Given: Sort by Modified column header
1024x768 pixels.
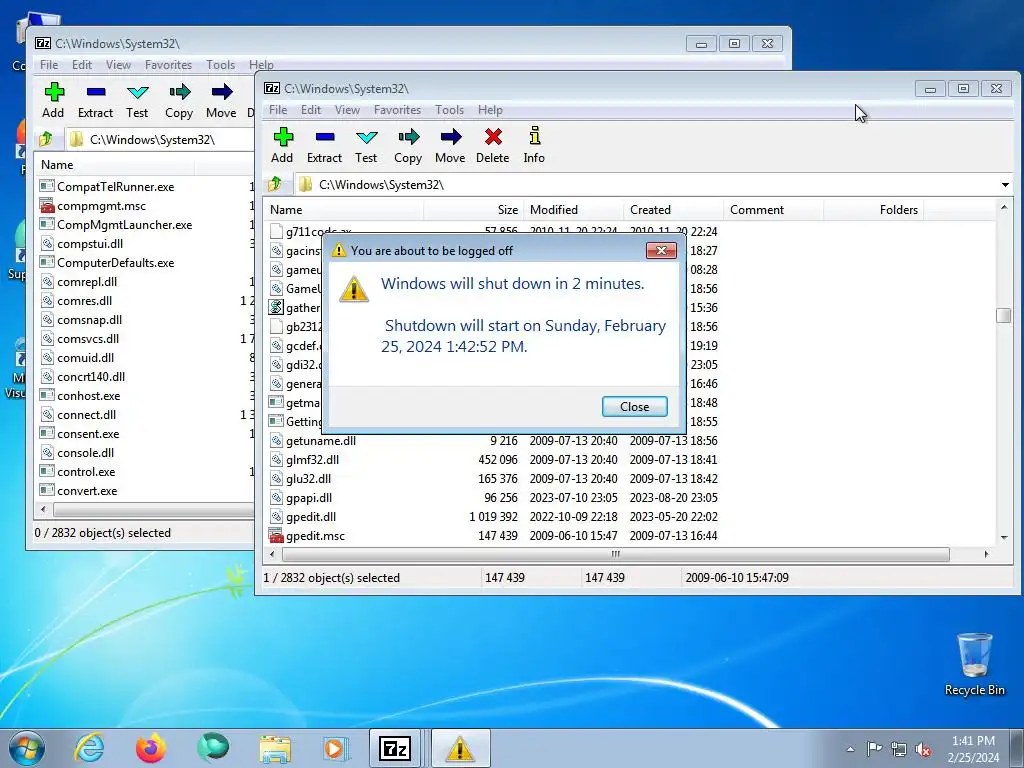Looking at the screenshot, I should 573,210.
